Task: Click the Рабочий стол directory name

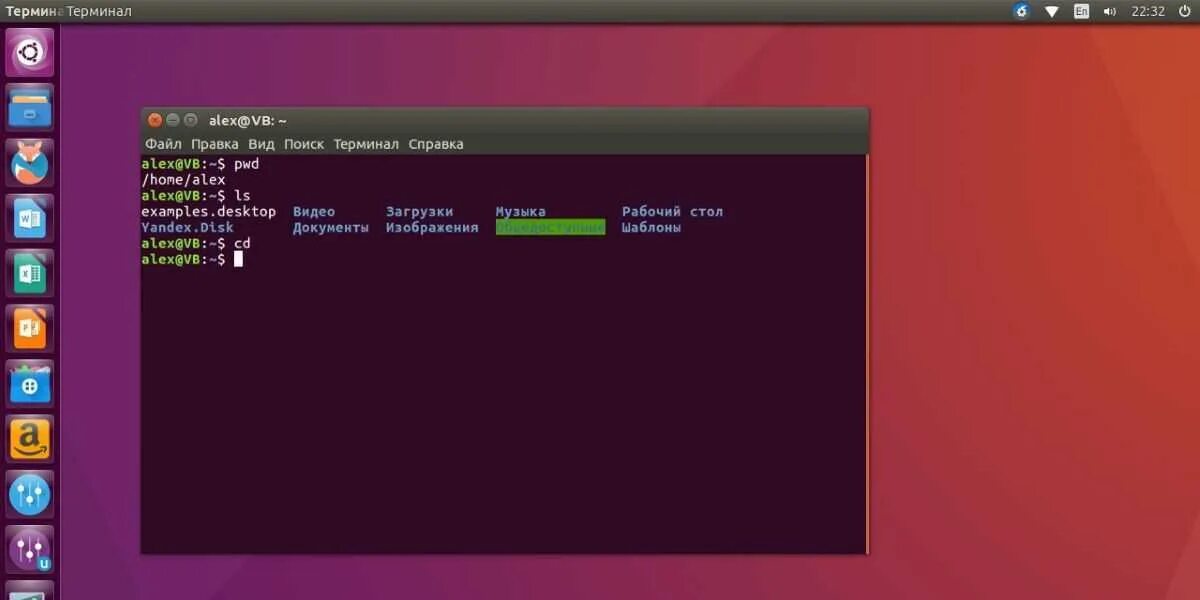Action: (x=672, y=212)
